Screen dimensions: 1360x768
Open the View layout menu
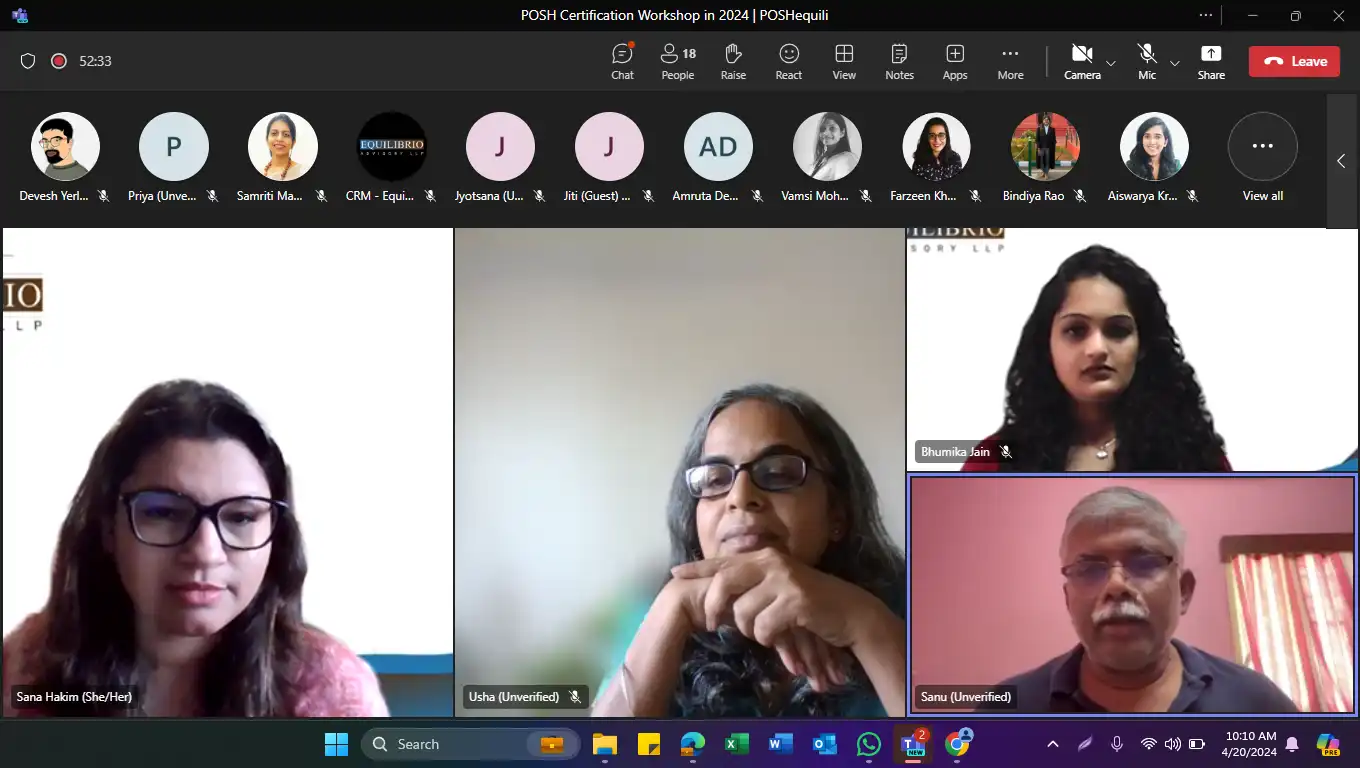pyautogui.click(x=844, y=61)
